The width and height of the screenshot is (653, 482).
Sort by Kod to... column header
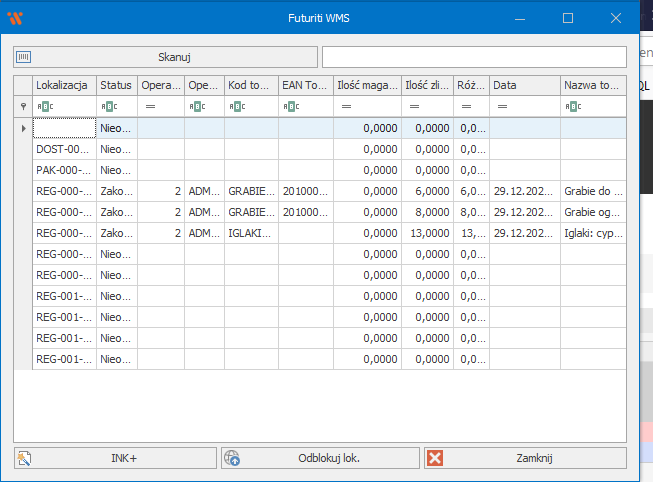(x=252, y=85)
